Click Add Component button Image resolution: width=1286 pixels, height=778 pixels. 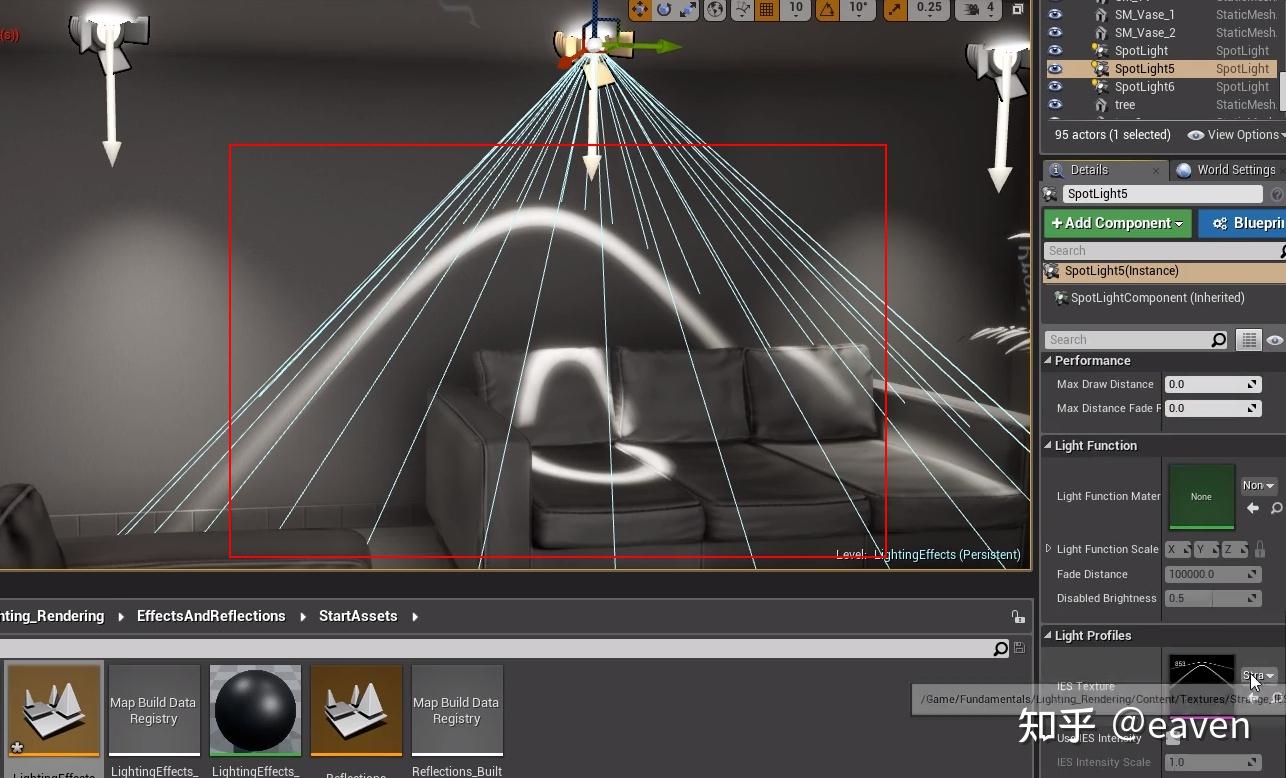(1117, 223)
